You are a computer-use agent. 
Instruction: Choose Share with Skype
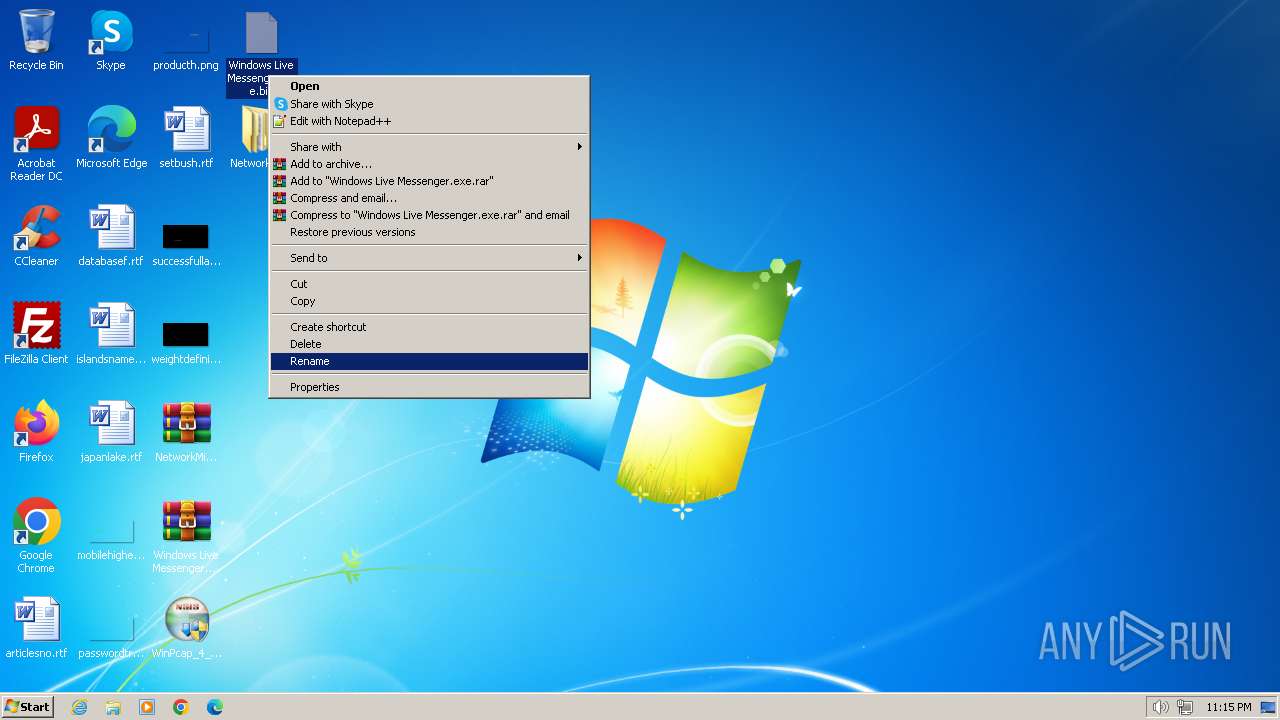pyautogui.click(x=429, y=104)
